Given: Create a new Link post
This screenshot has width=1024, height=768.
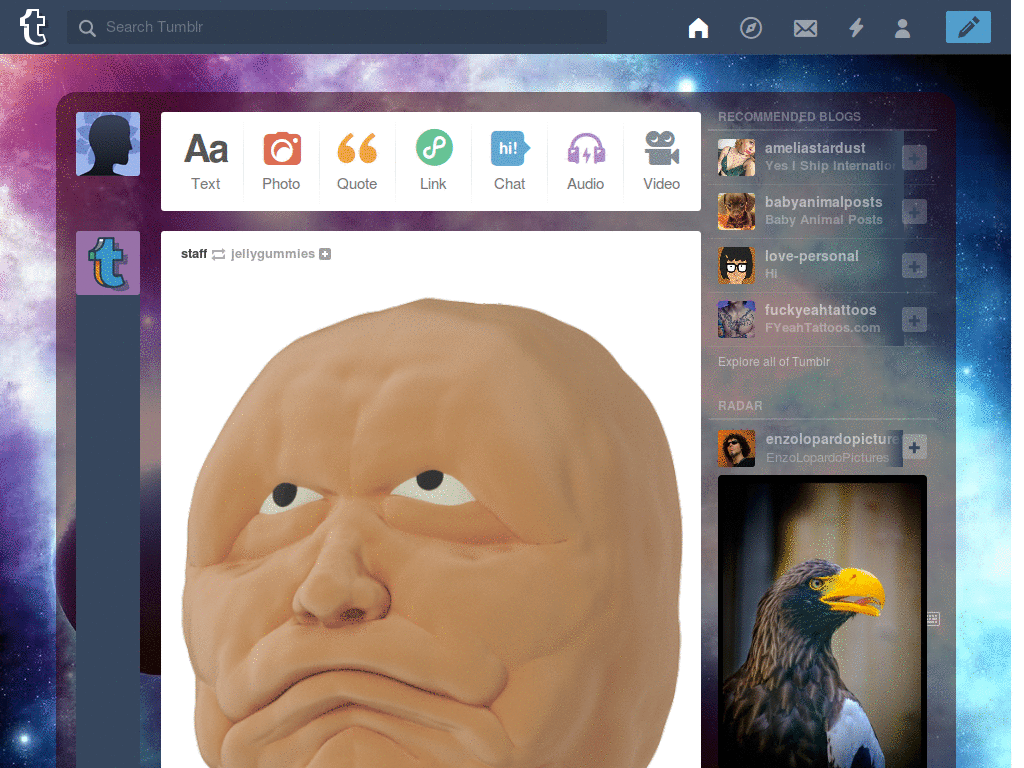Looking at the screenshot, I should [x=434, y=161].
